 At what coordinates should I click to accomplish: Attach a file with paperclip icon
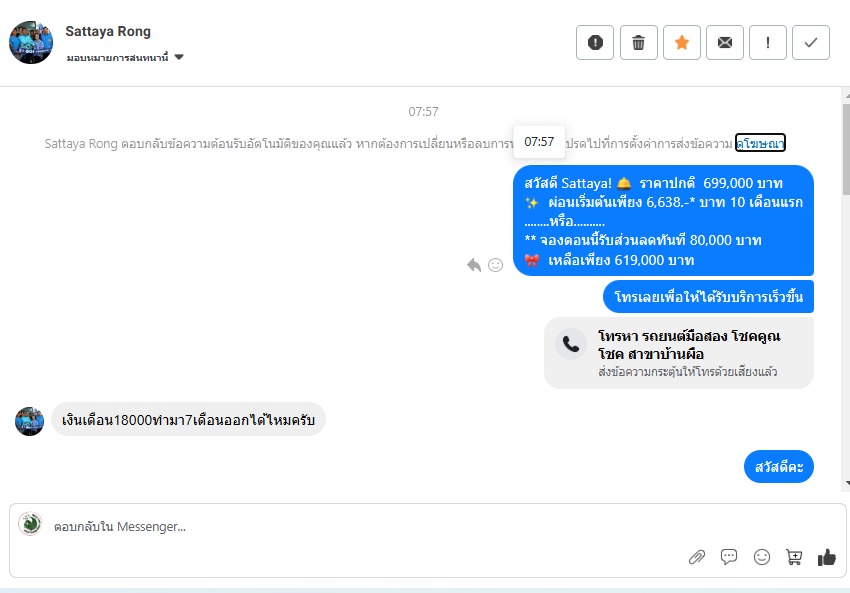pos(697,557)
